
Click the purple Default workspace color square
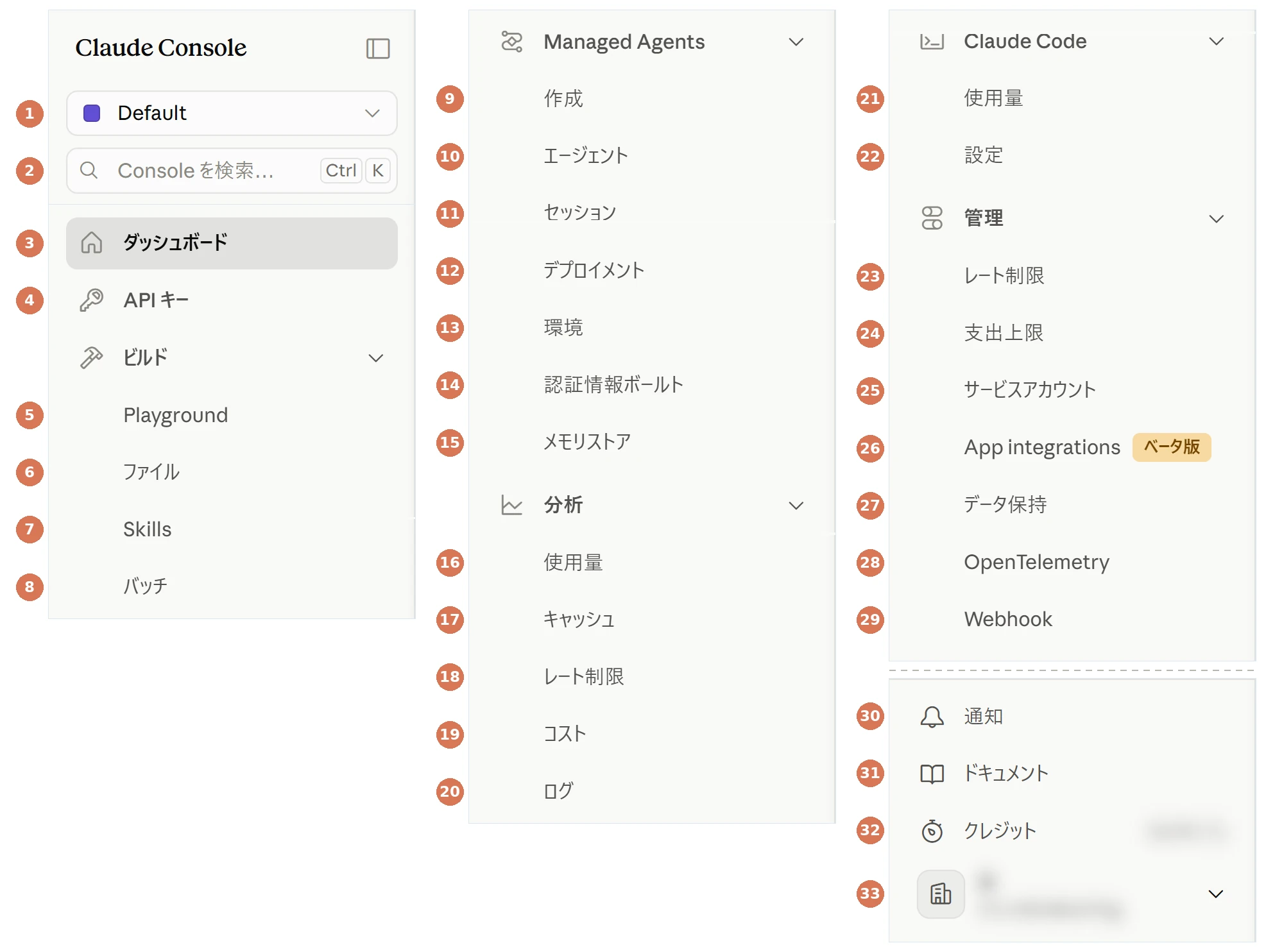(x=92, y=113)
